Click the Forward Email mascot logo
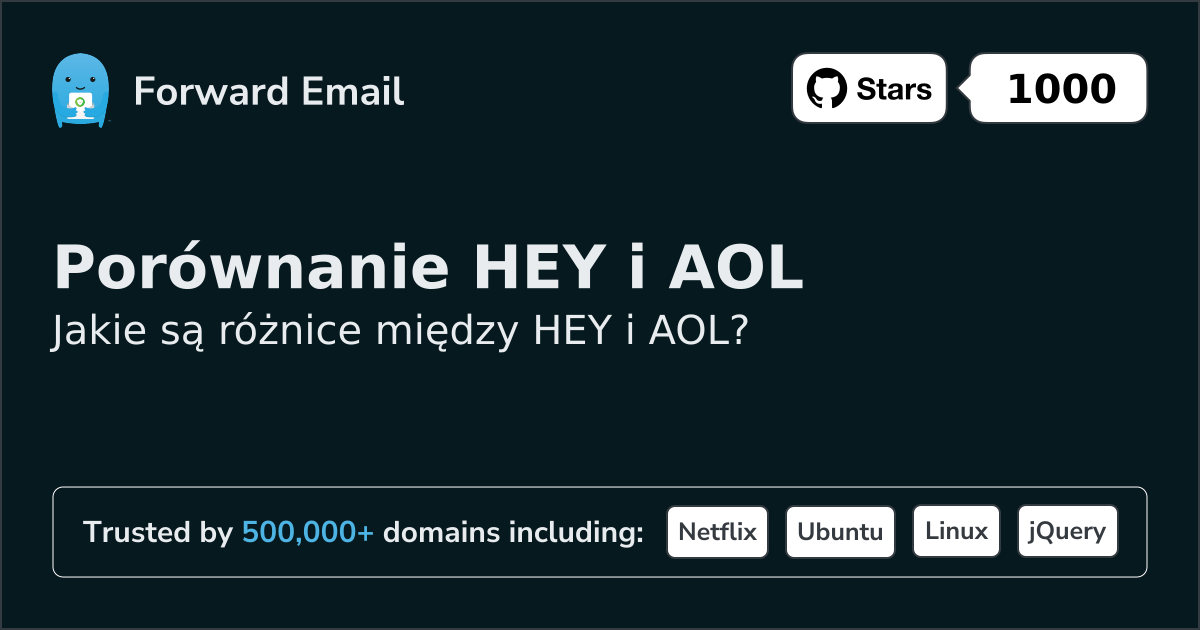The height and width of the screenshot is (630, 1200). pyautogui.click(x=79, y=91)
